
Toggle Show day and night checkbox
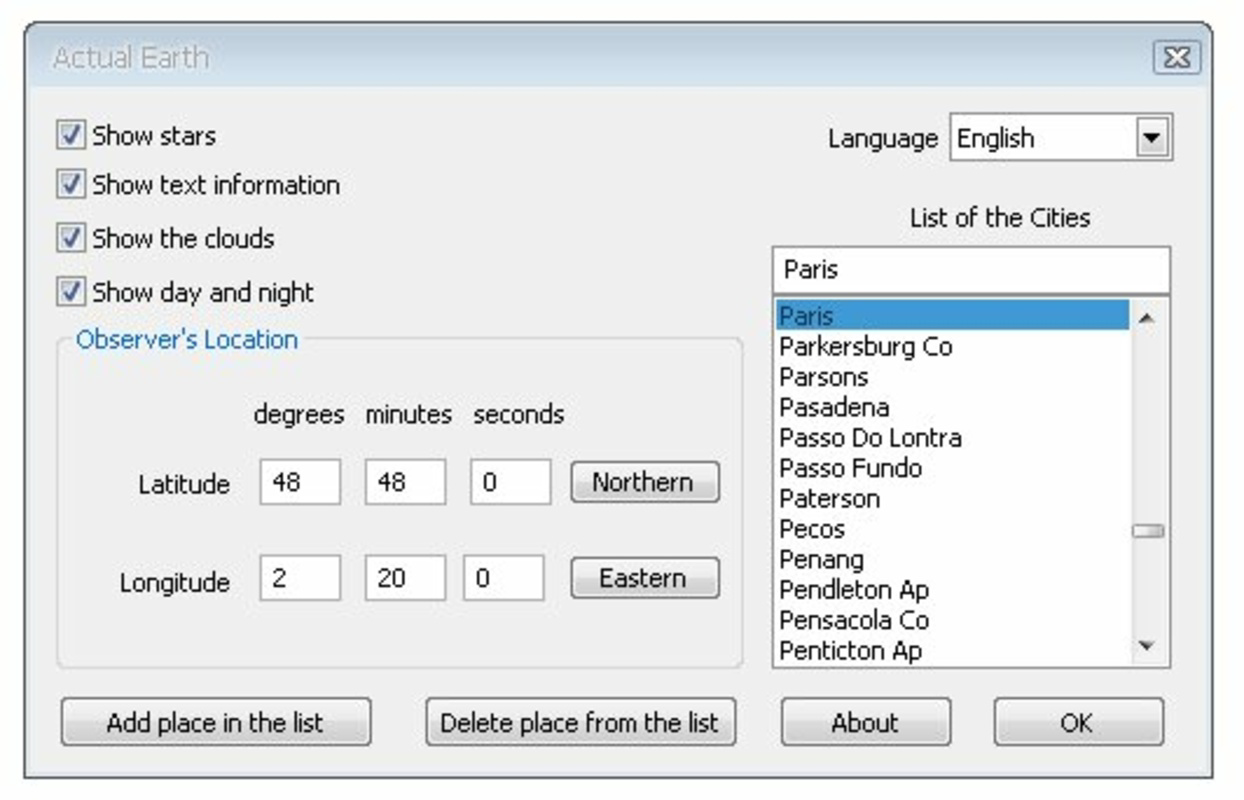pyautogui.click(x=70, y=292)
